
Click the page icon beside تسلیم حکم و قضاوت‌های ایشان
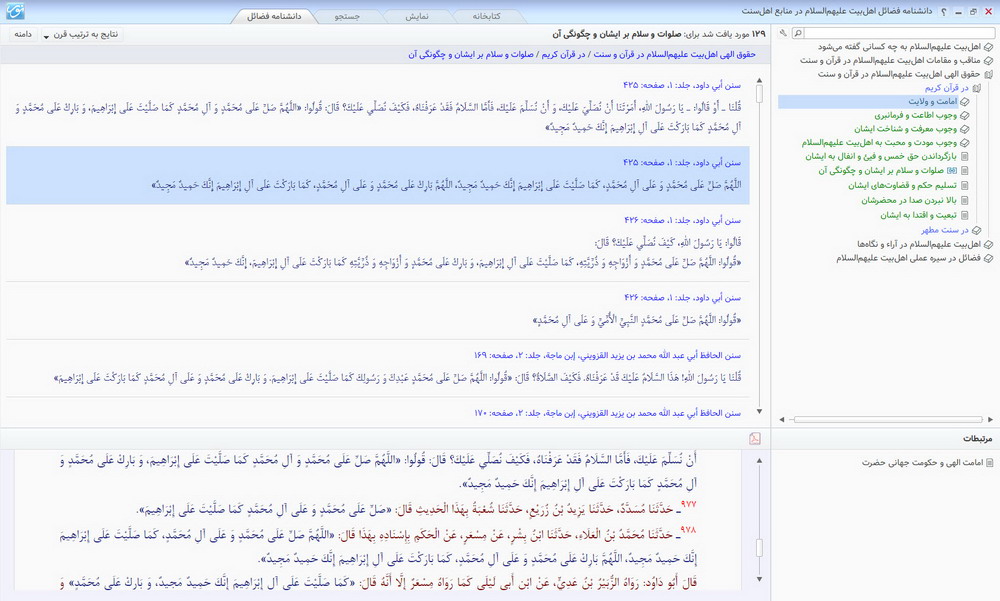(x=964, y=186)
